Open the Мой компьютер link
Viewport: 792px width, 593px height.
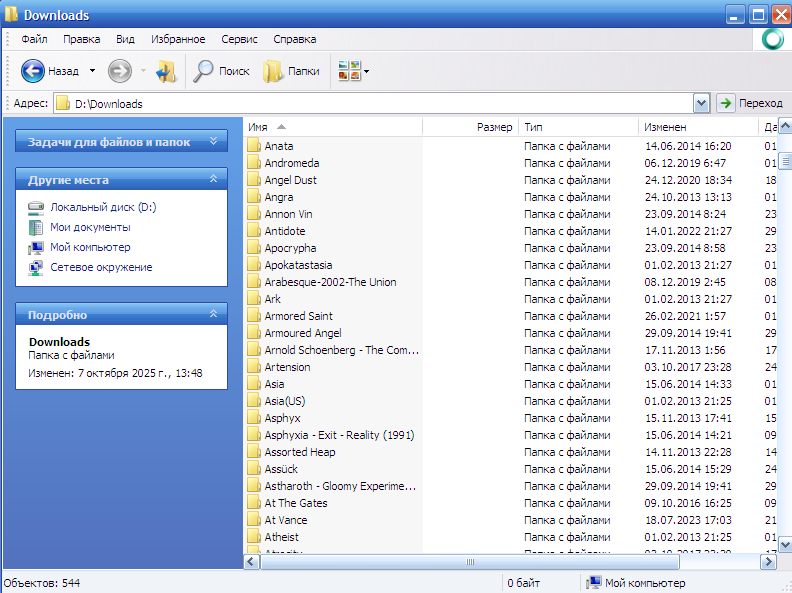[90, 248]
